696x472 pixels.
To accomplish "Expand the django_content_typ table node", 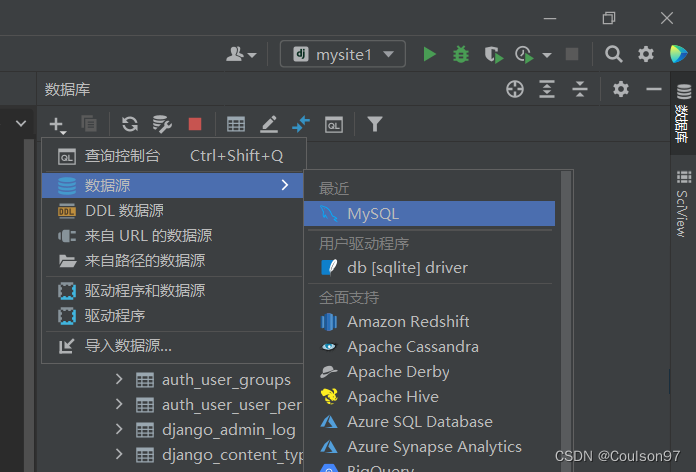I will coord(119,454).
